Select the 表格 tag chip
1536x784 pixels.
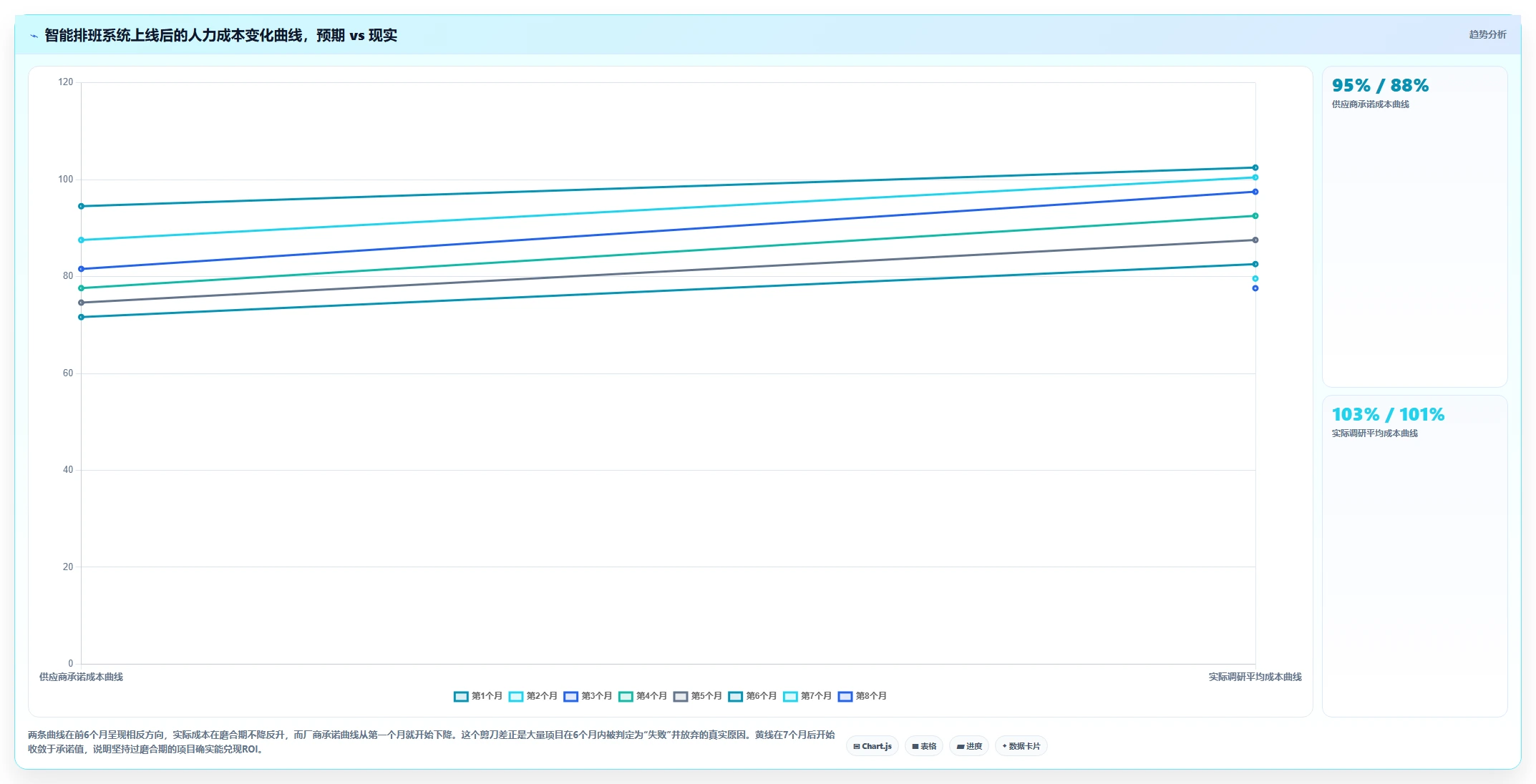tap(924, 746)
